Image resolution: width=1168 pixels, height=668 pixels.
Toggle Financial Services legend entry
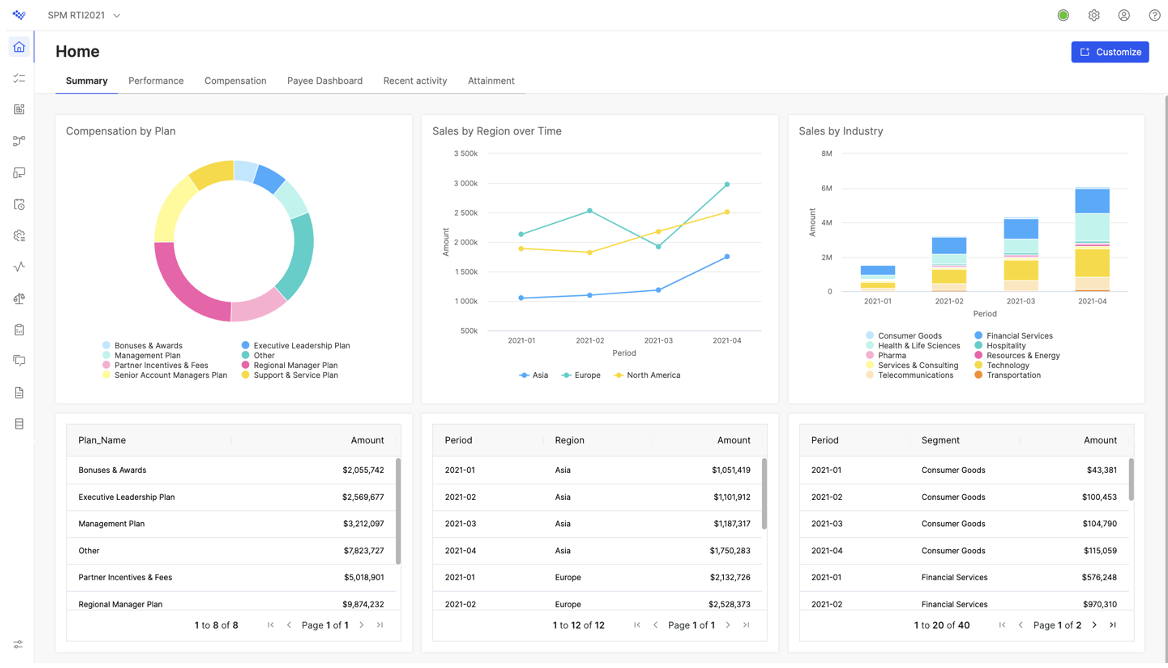click(1013, 336)
